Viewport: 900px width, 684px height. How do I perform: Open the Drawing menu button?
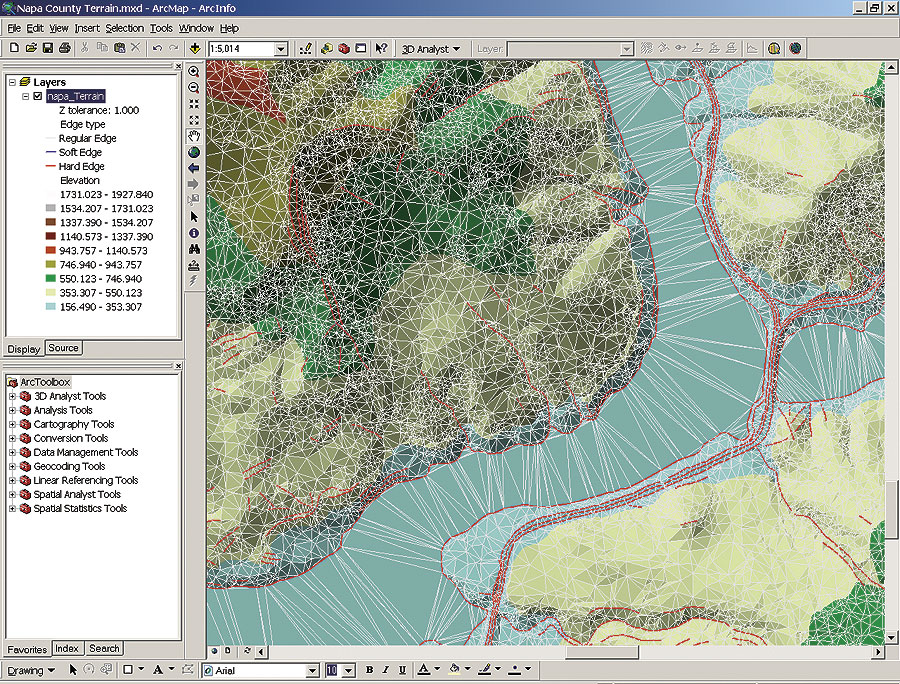30,670
